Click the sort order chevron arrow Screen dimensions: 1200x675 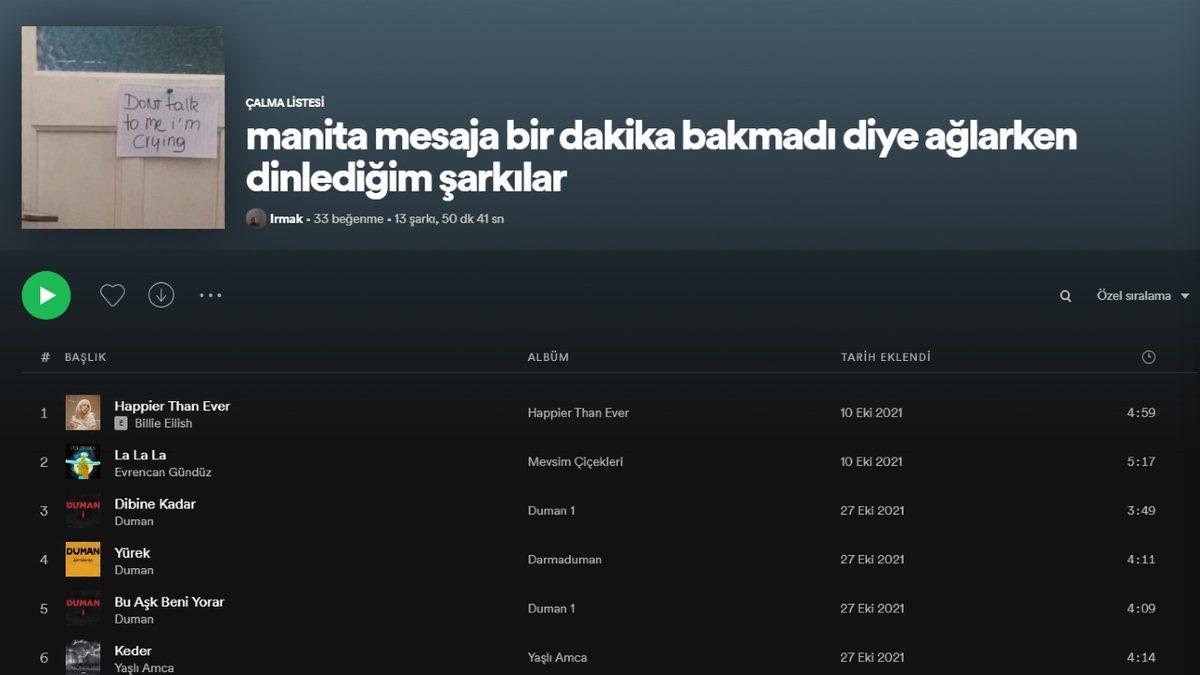pyautogui.click(x=1186, y=295)
